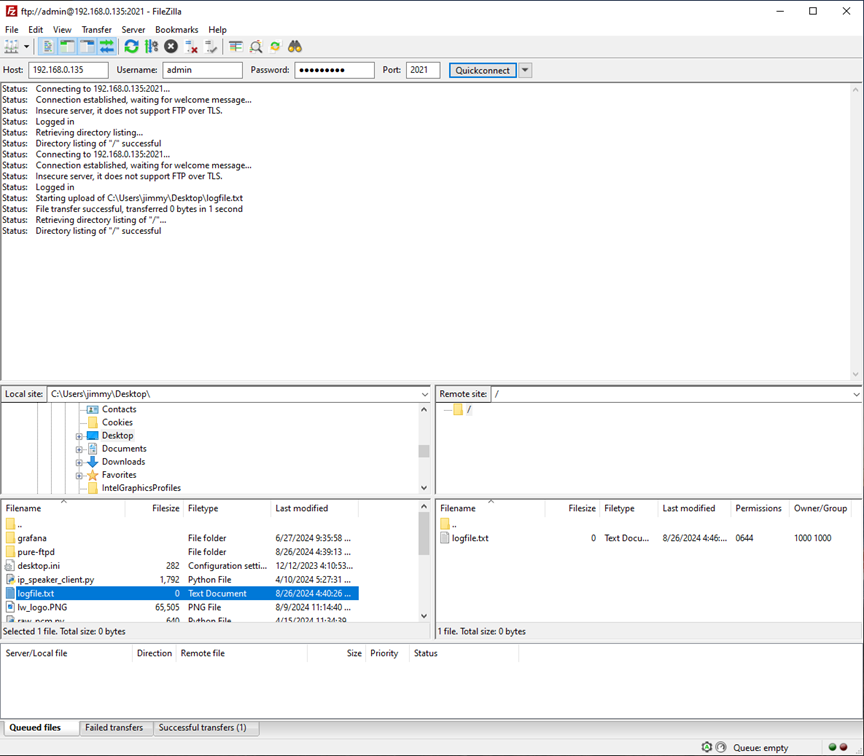
Task: Open the Local site path dropdown
Action: [424, 395]
